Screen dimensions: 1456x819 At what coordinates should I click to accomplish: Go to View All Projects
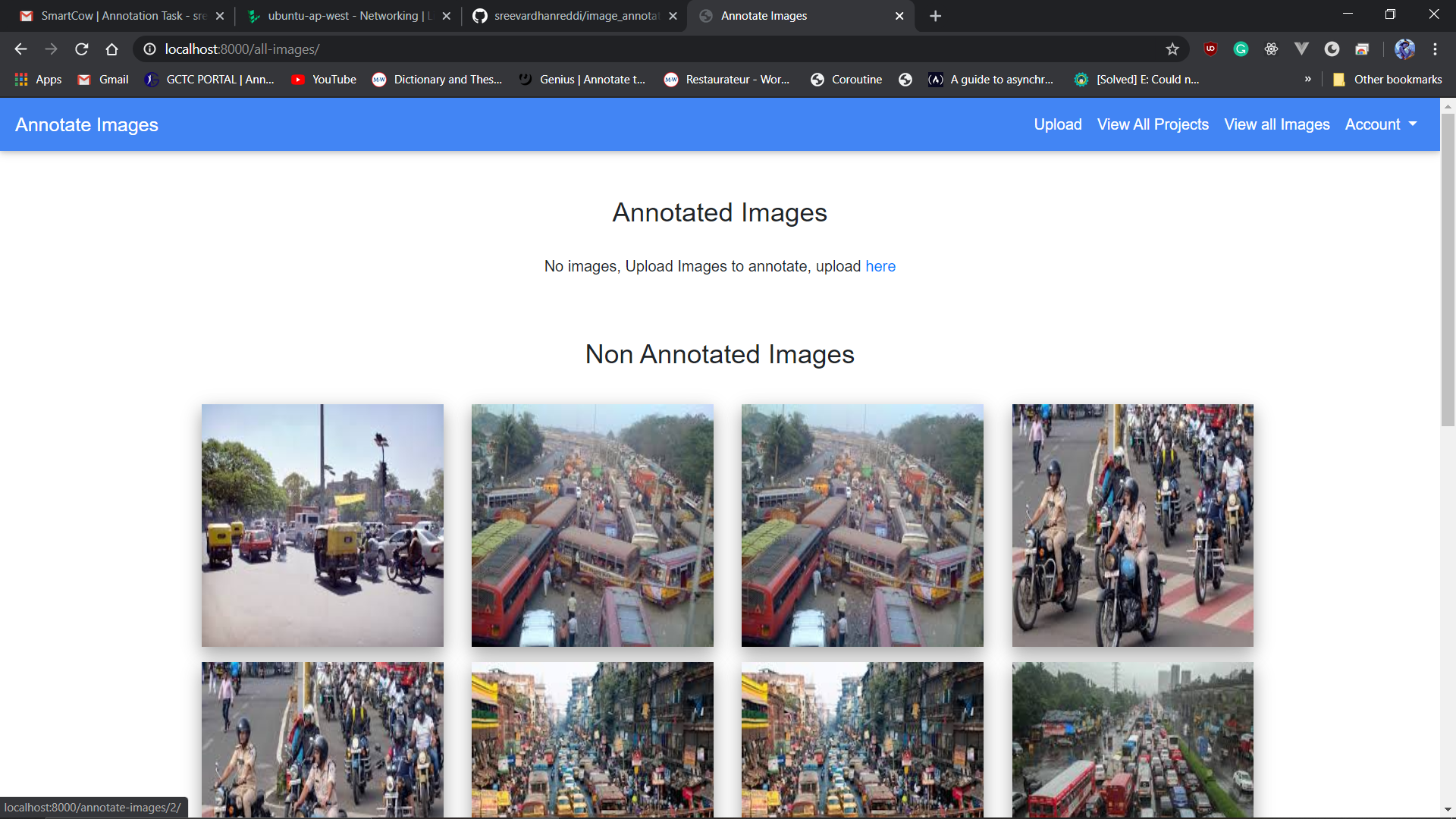coord(1153,124)
